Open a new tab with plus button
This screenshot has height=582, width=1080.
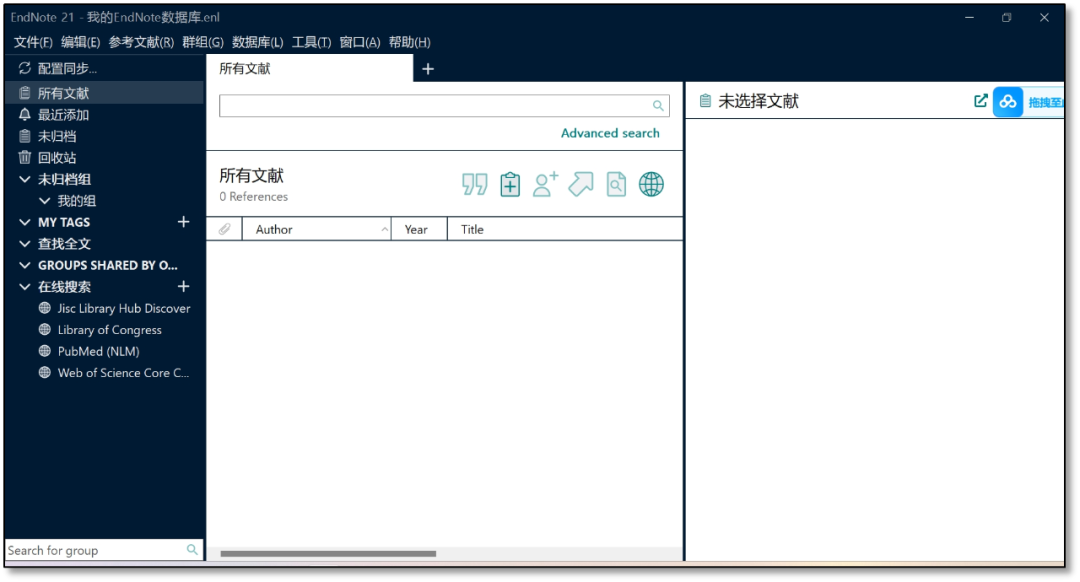click(x=428, y=69)
